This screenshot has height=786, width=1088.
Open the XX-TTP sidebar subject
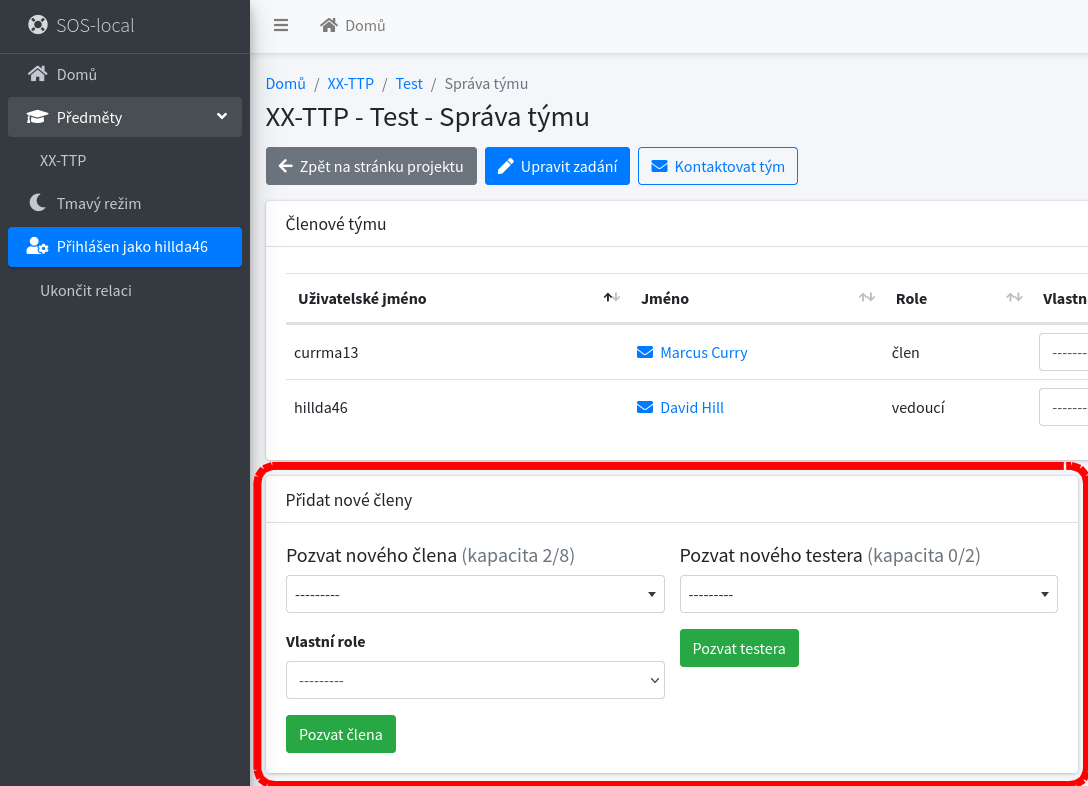pyautogui.click(x=125, y=160)
